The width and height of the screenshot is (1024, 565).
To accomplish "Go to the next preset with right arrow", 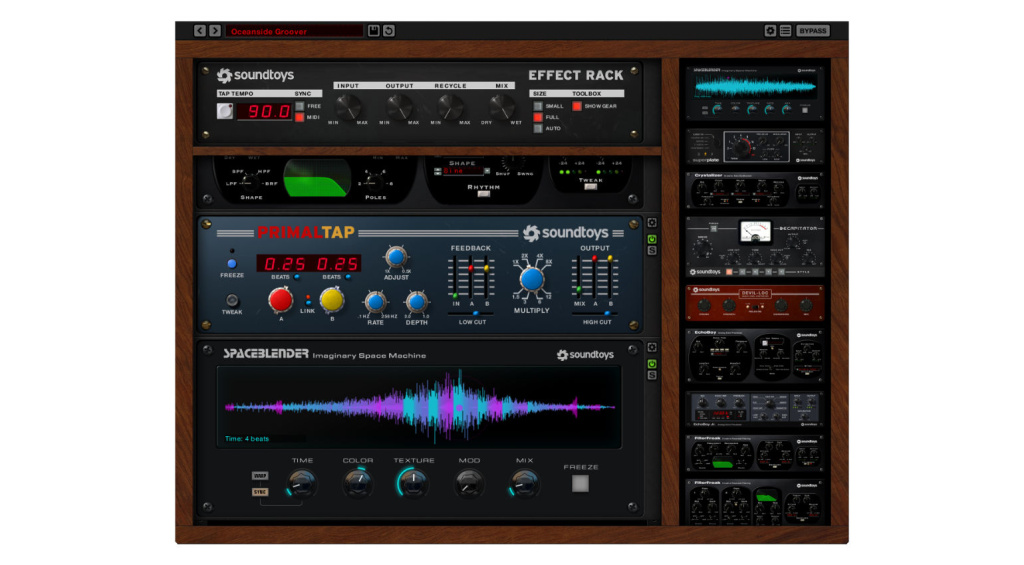I will click(215, 31).
